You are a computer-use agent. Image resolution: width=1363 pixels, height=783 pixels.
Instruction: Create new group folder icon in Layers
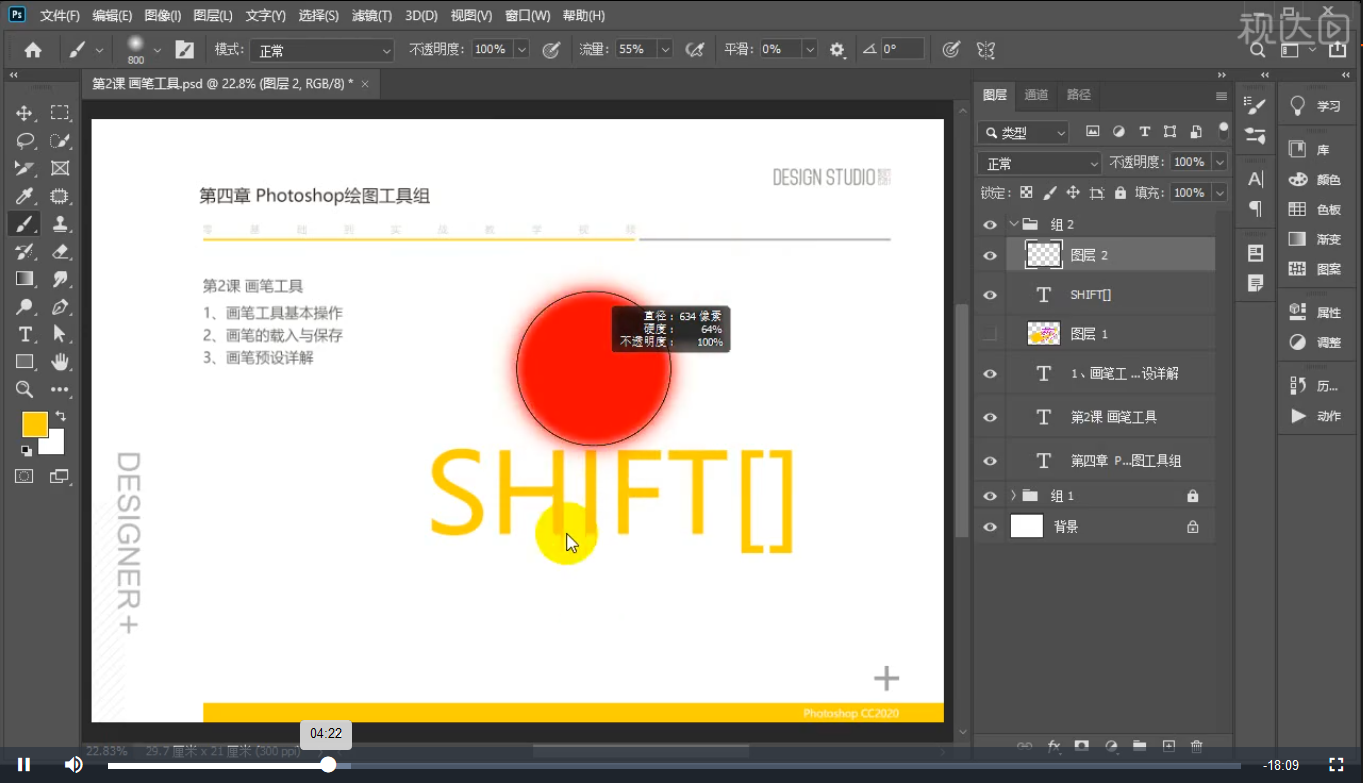(1139, 746)
